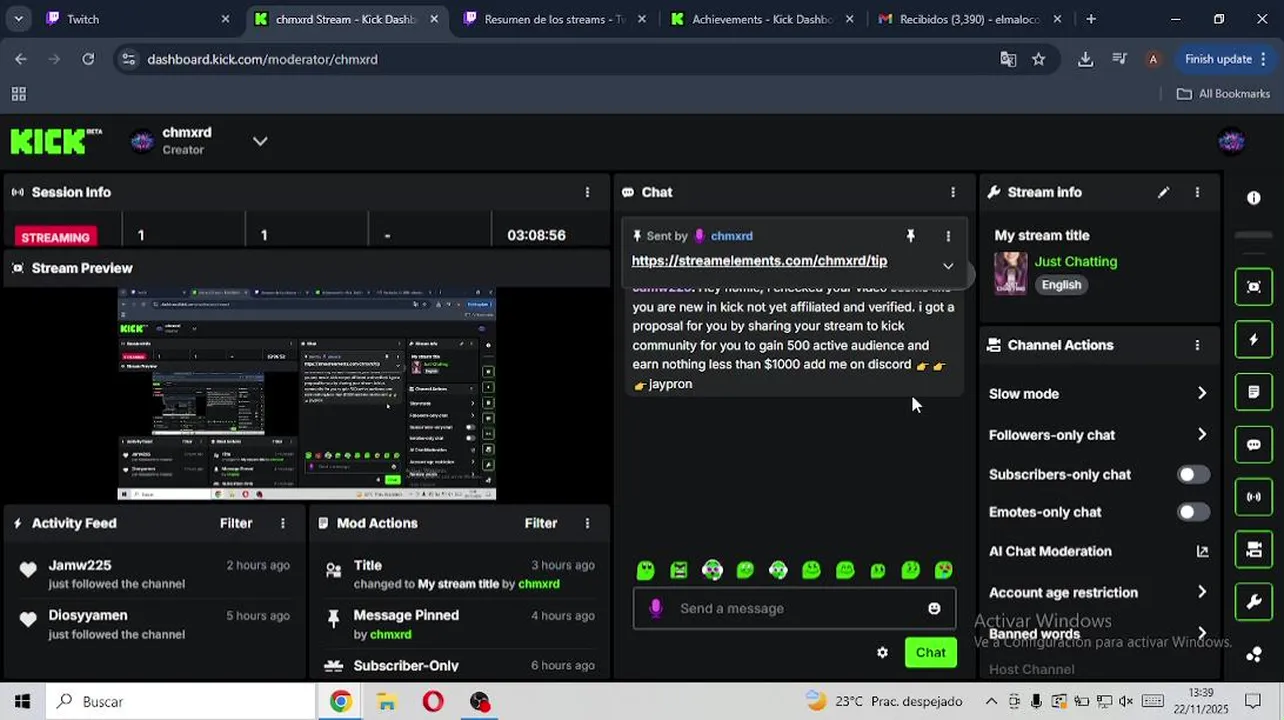
Task: Switch to Gmail Recibidos tab
Action: click(969, 19)
